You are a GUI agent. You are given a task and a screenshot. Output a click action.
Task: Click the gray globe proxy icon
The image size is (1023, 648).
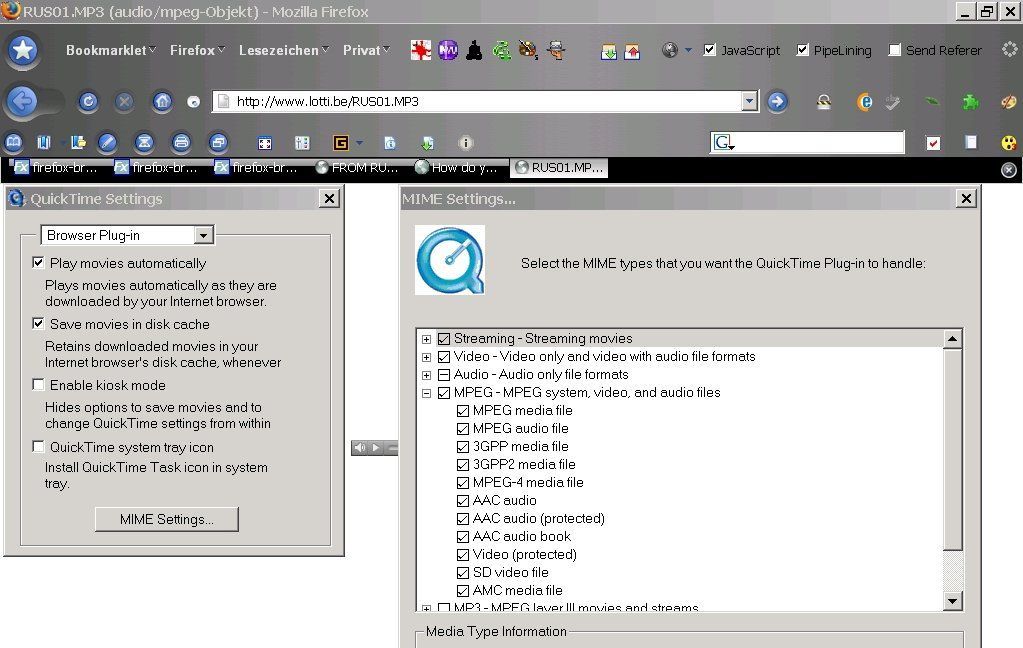click(x=669, y=50)
